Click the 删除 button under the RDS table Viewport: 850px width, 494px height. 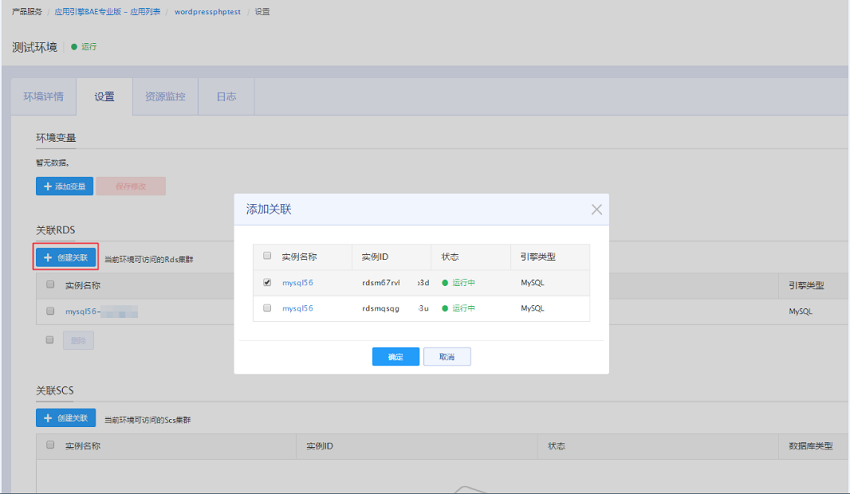coord(78,341)
